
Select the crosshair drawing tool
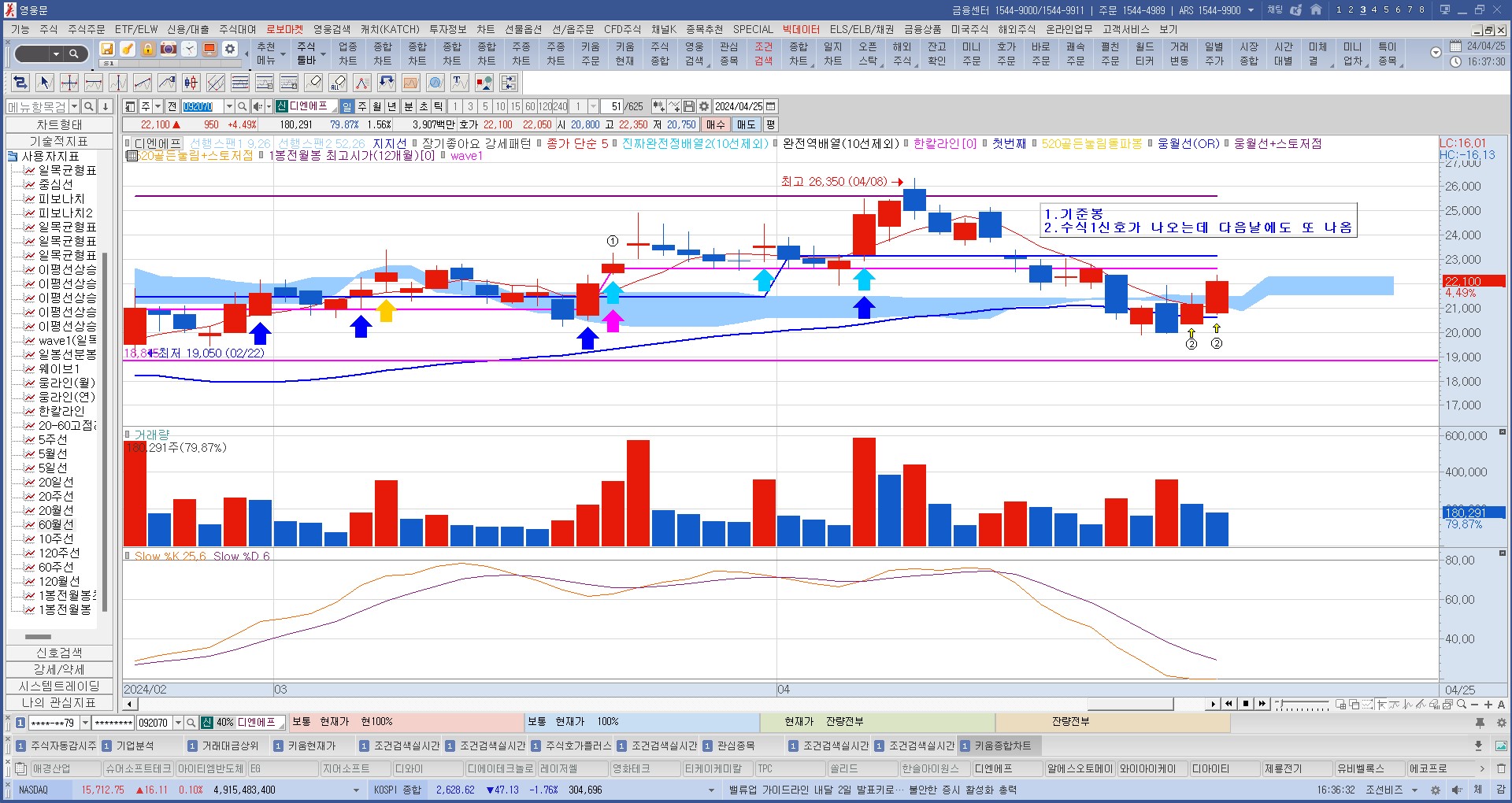coord(69,83)
